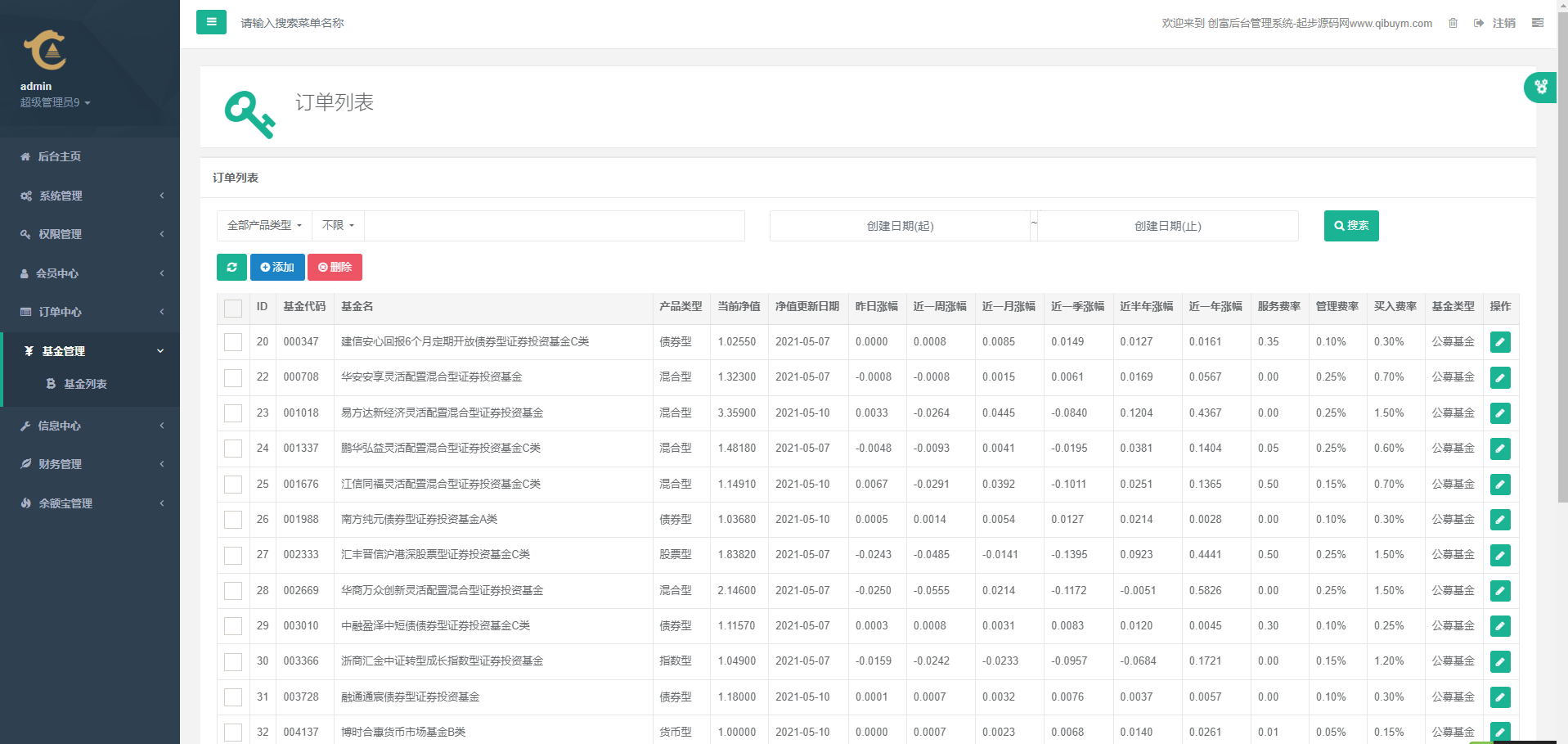Click the 注销 logout link

point(1503,23)
